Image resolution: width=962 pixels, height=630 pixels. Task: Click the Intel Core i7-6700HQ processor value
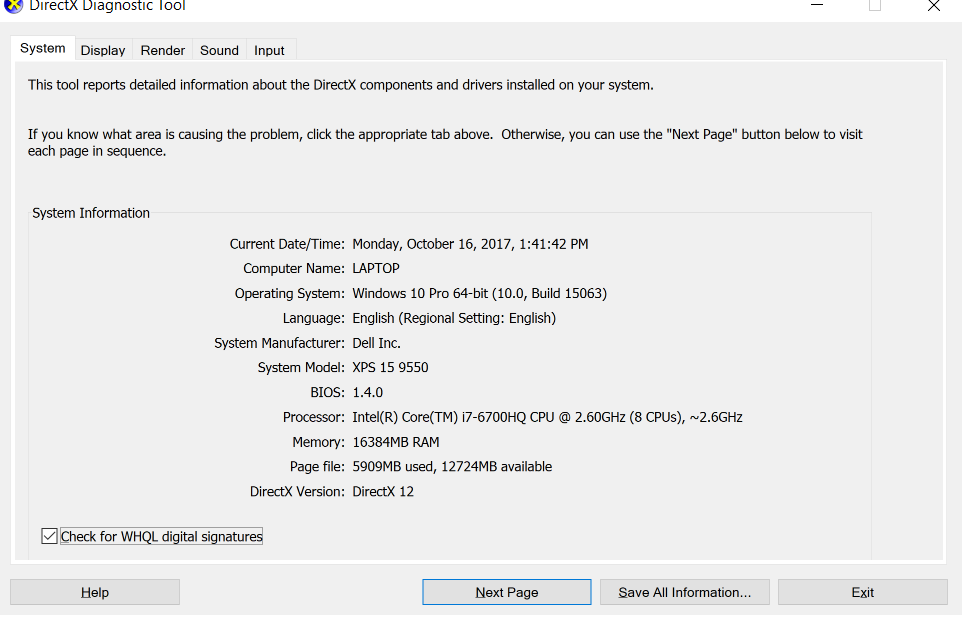(x=547, y=417)
